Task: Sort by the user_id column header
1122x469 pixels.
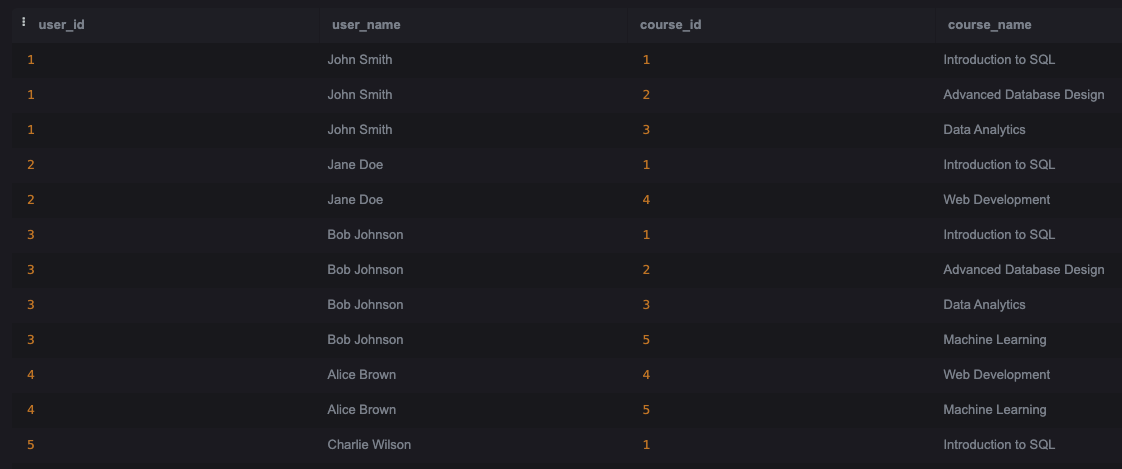Action: (61, 24)
